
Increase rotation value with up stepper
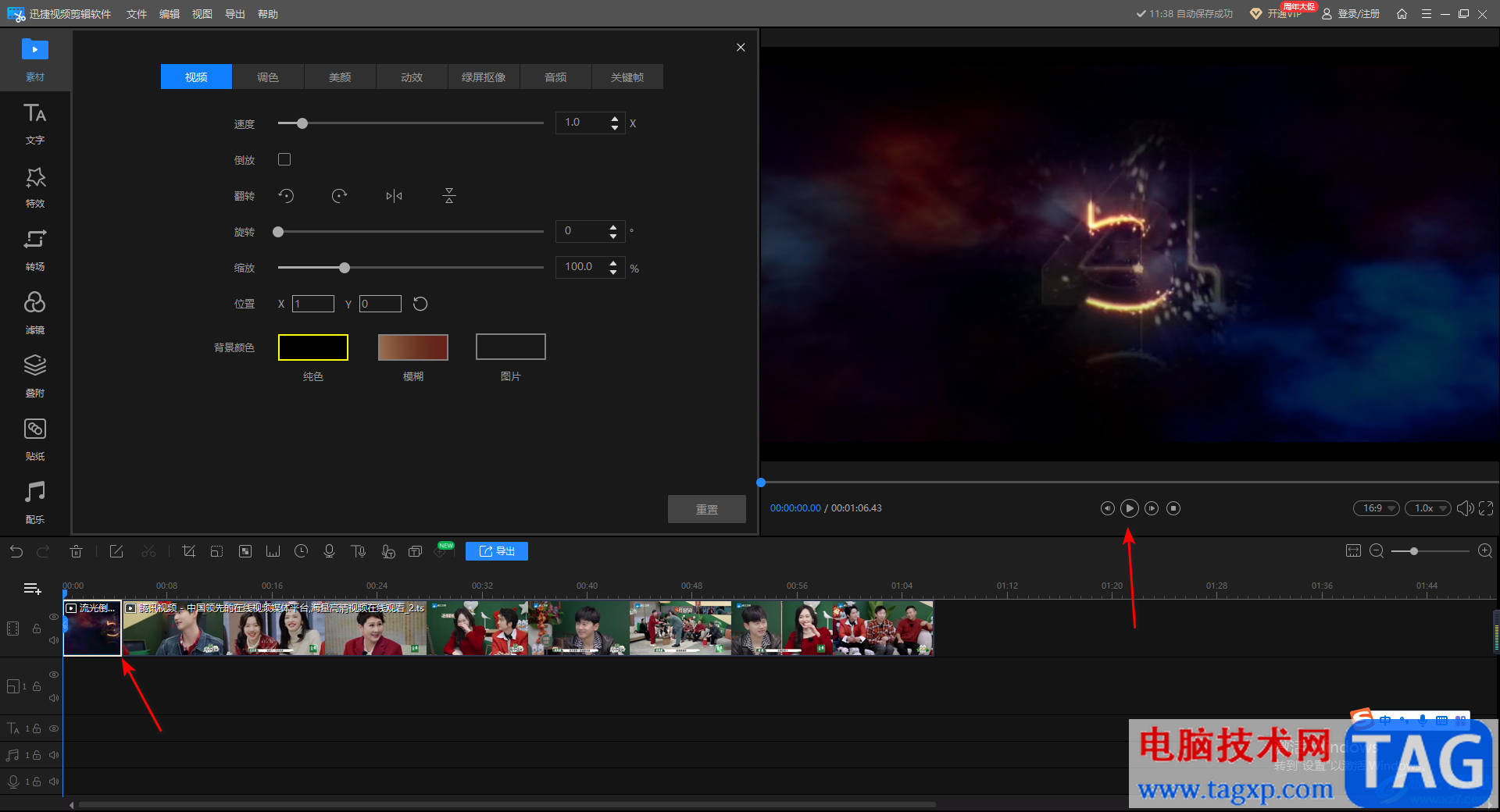click(x=613, y=227)
